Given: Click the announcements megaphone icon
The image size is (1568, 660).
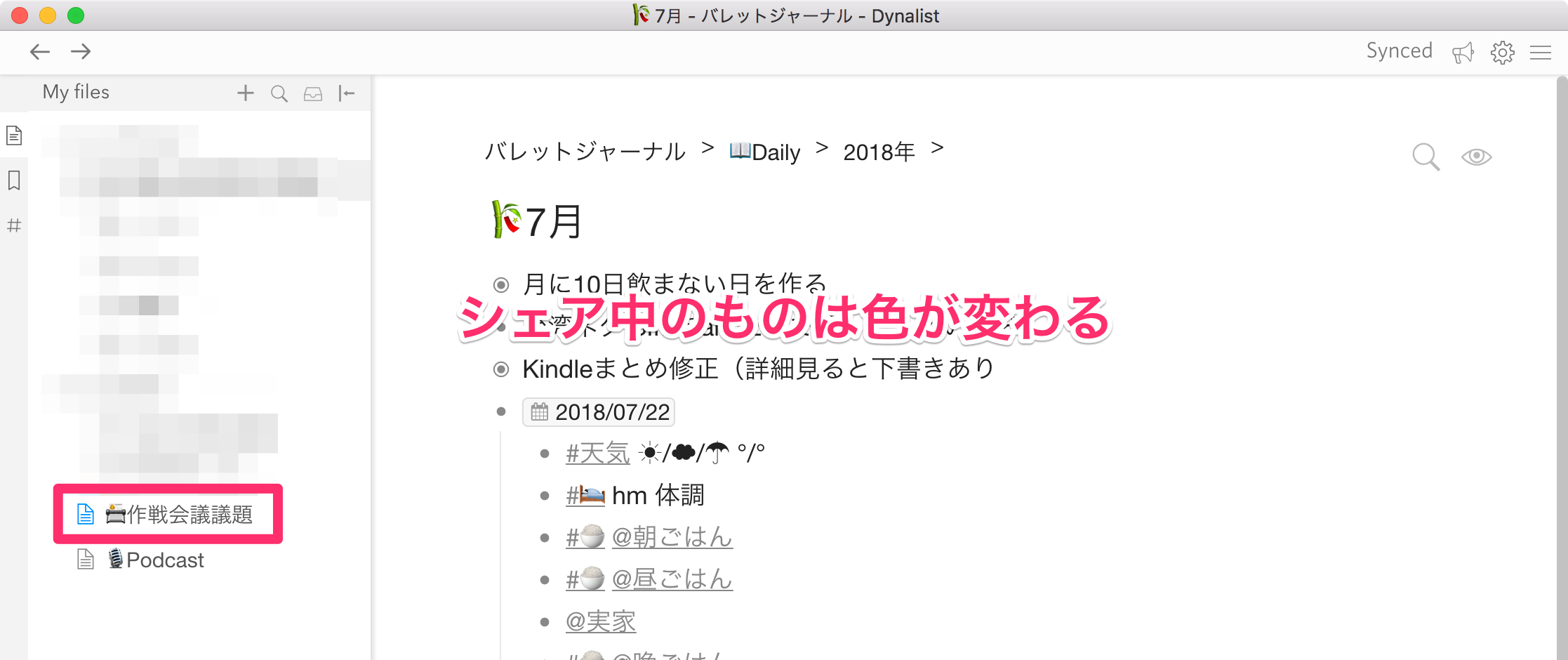Looking at the screenshot, I should pos(1463,52).
